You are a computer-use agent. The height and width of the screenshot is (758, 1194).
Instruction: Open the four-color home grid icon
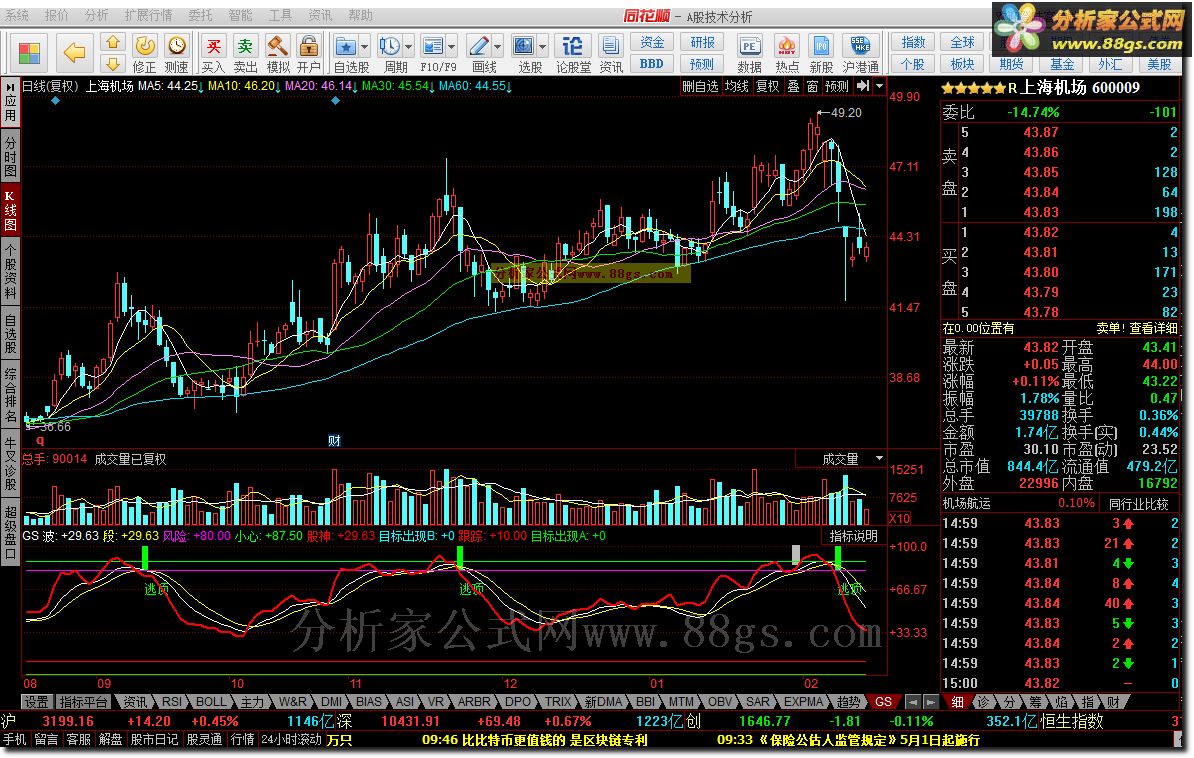tap(30, 53)
